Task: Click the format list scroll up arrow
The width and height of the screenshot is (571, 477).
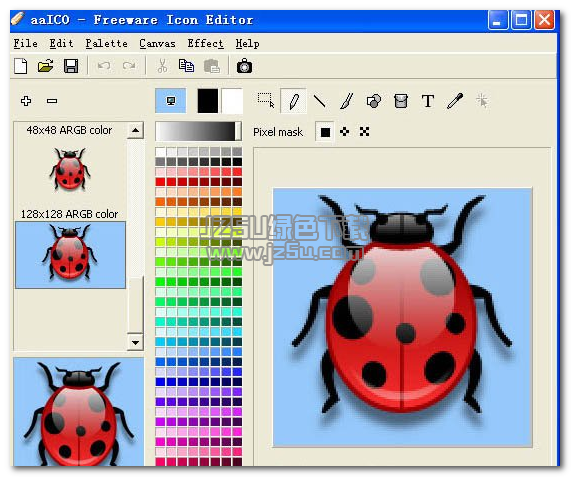Action: point(135,130)
